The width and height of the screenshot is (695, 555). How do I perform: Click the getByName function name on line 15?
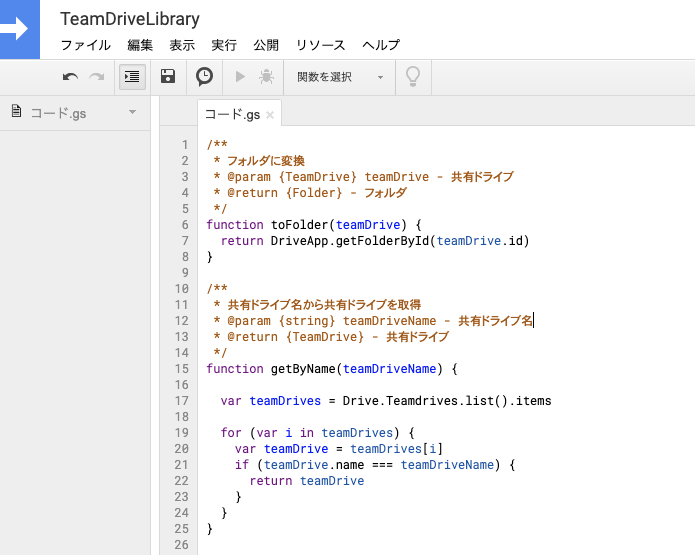tap(303, 369)
